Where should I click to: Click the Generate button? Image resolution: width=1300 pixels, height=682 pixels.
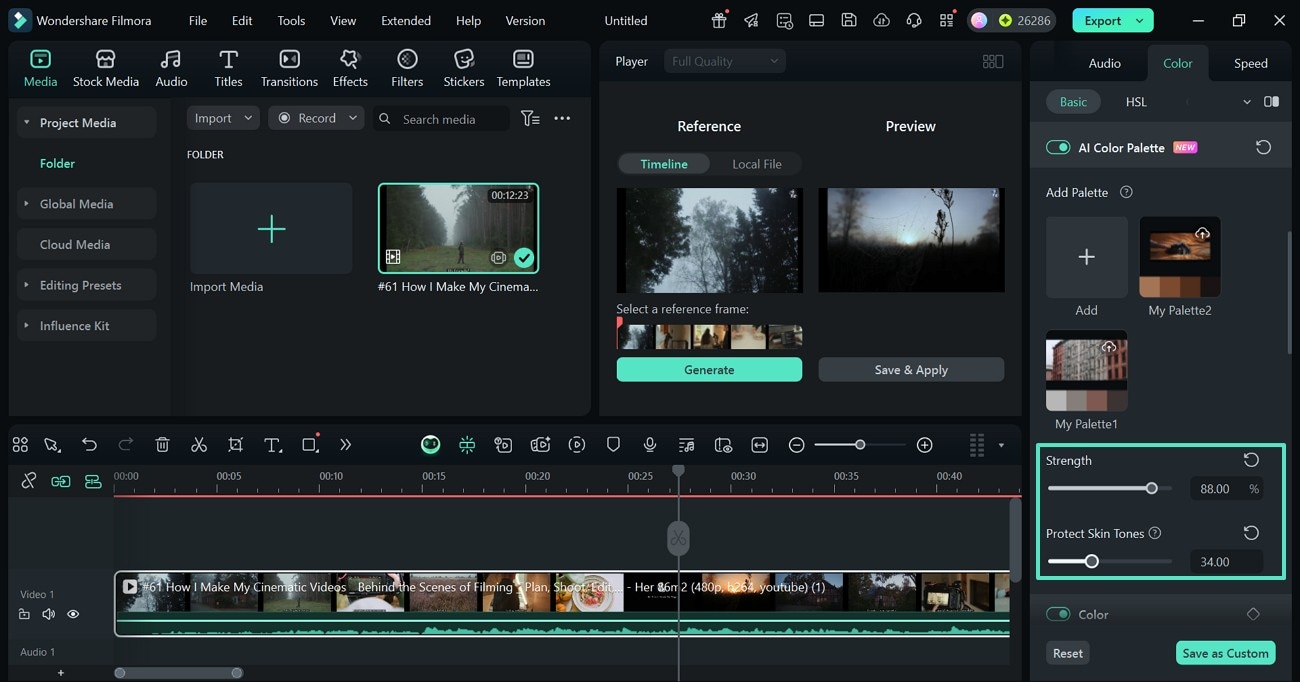(709, 370)
